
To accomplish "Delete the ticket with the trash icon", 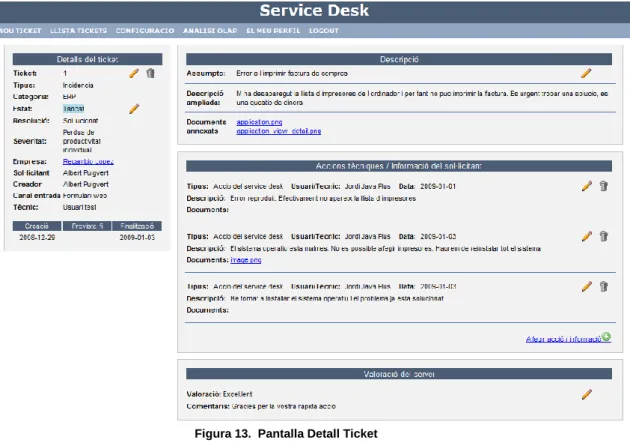I will point(150,73).
